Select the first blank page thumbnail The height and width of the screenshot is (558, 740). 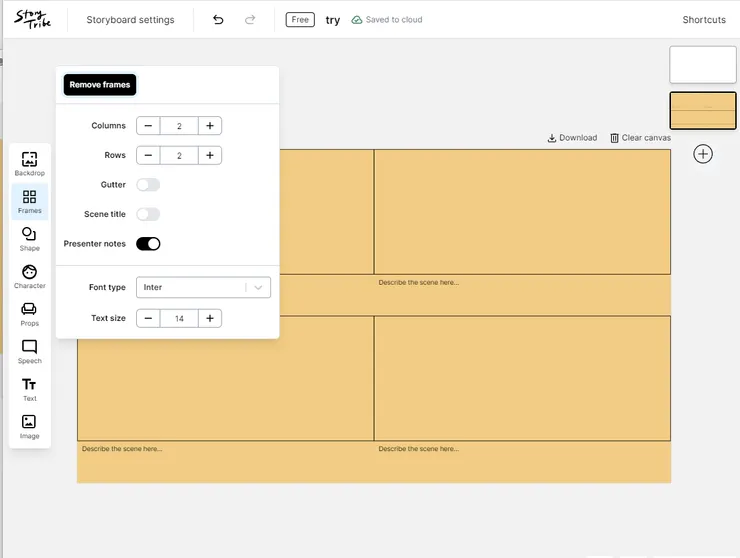point(703,65)
